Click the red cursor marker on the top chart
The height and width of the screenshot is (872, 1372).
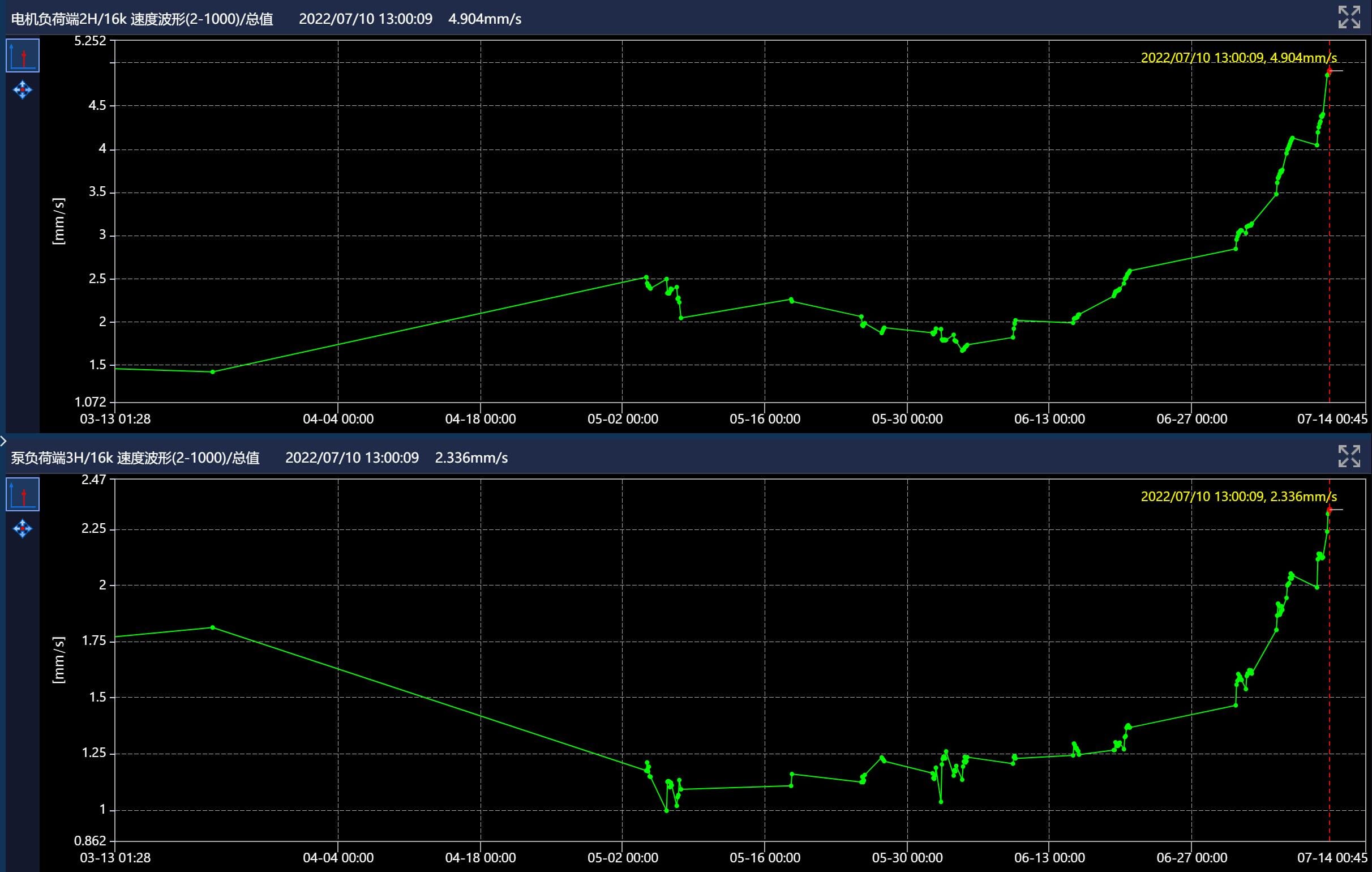click(1330, 71)
